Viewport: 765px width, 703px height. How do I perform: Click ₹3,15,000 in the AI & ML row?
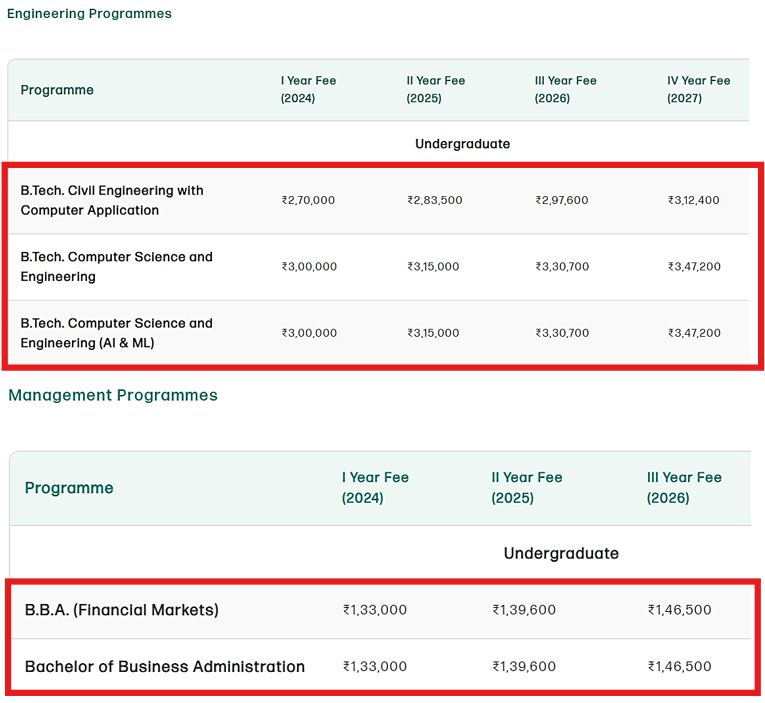coord(433,333)
